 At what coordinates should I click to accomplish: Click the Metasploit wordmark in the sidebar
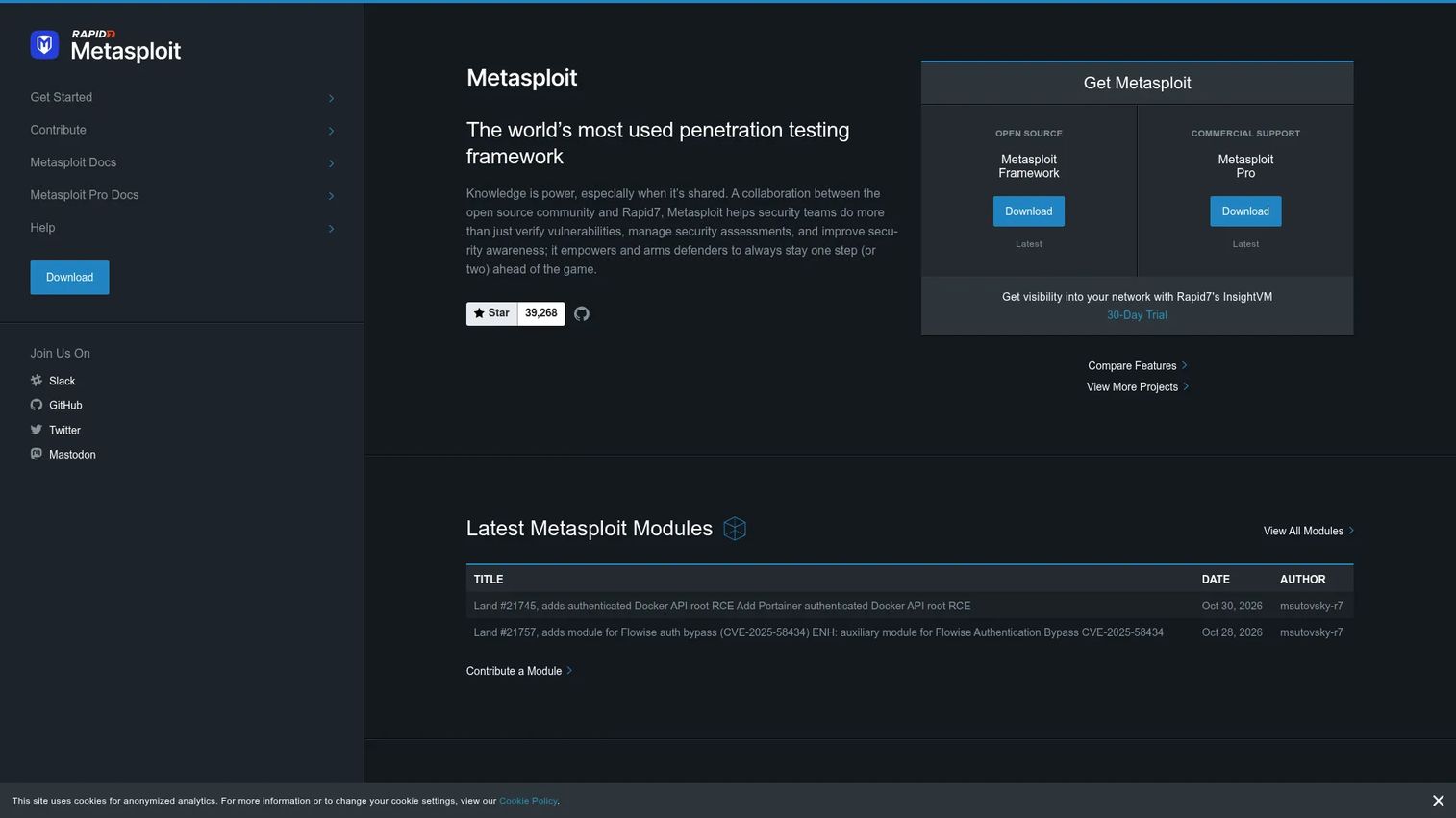pos(126,51)
